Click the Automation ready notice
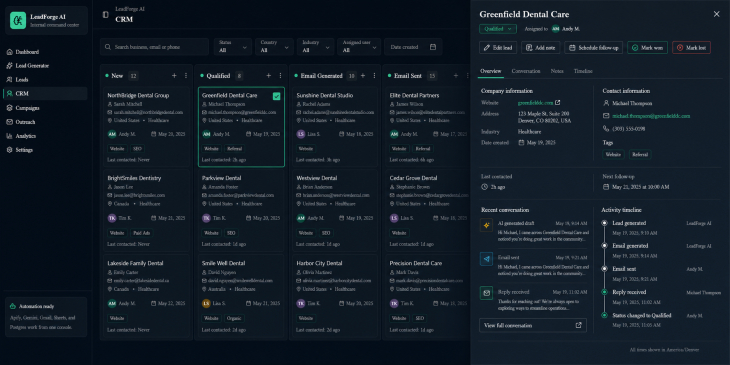The image size is (730, 365). [x=46, y=317]
